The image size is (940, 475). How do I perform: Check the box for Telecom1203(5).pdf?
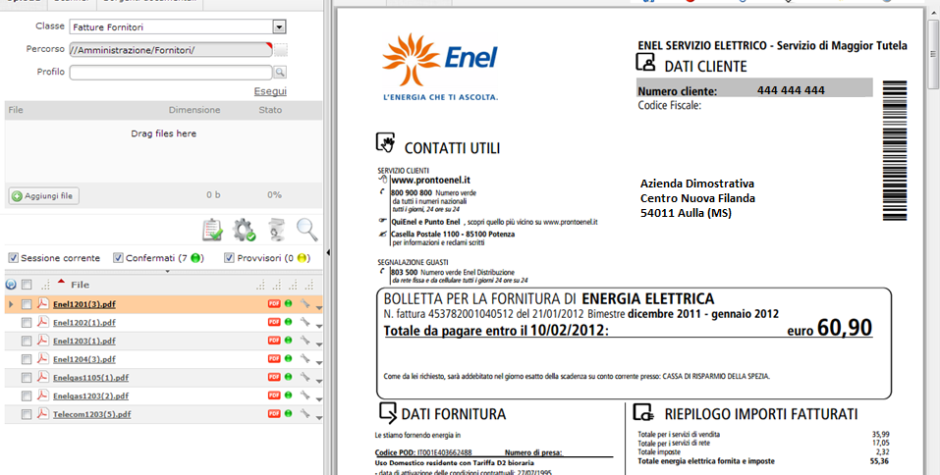pyautogui.click(x=26, y=414)
